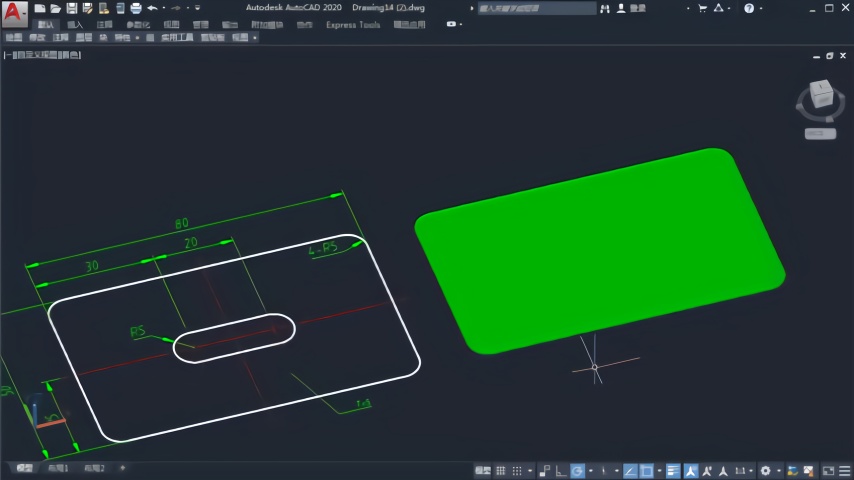
Task: Open the Autodesk App Store cart icon
Action: [x=703, y=8]
